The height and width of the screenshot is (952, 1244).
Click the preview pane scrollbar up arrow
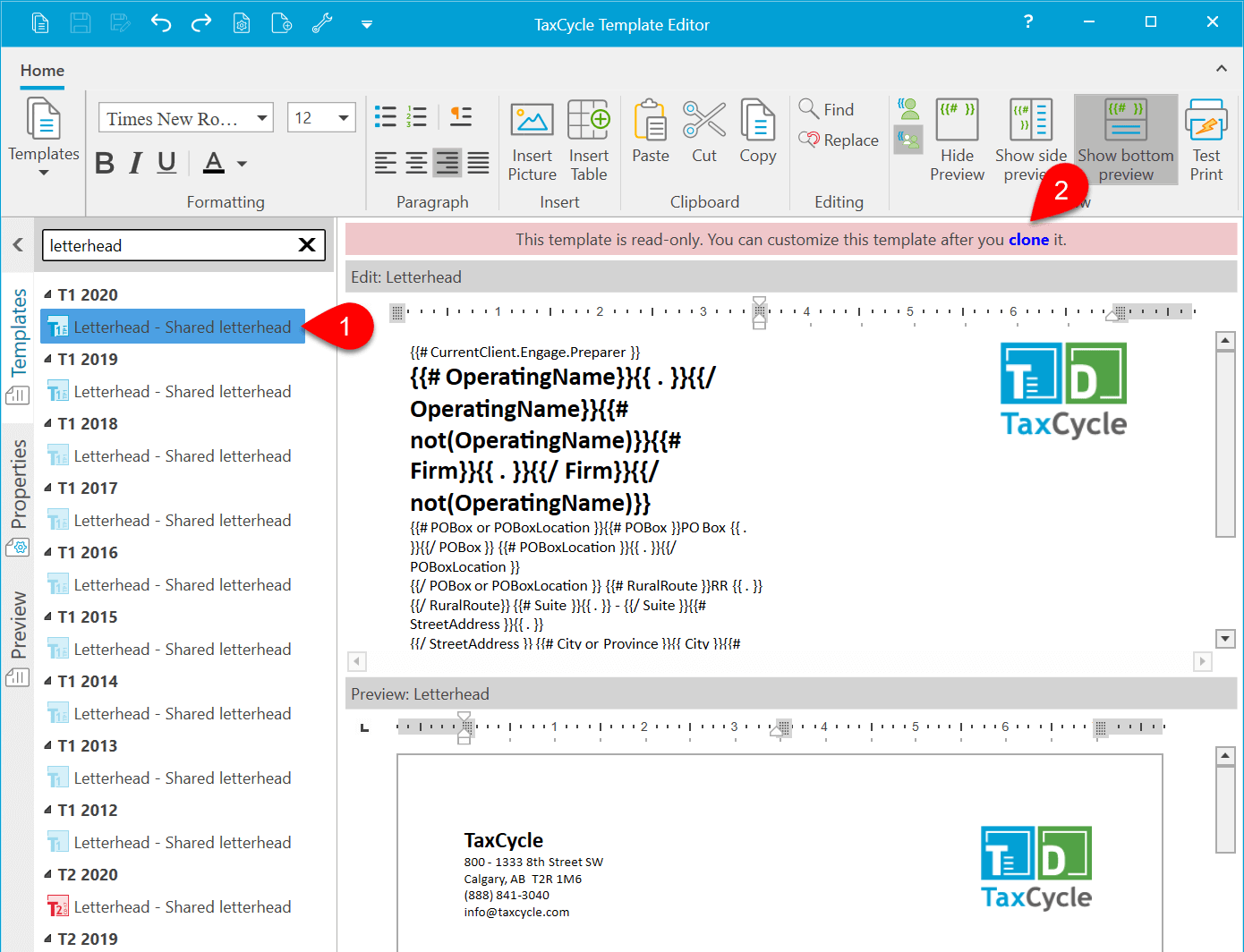(x=1225, y=756)
